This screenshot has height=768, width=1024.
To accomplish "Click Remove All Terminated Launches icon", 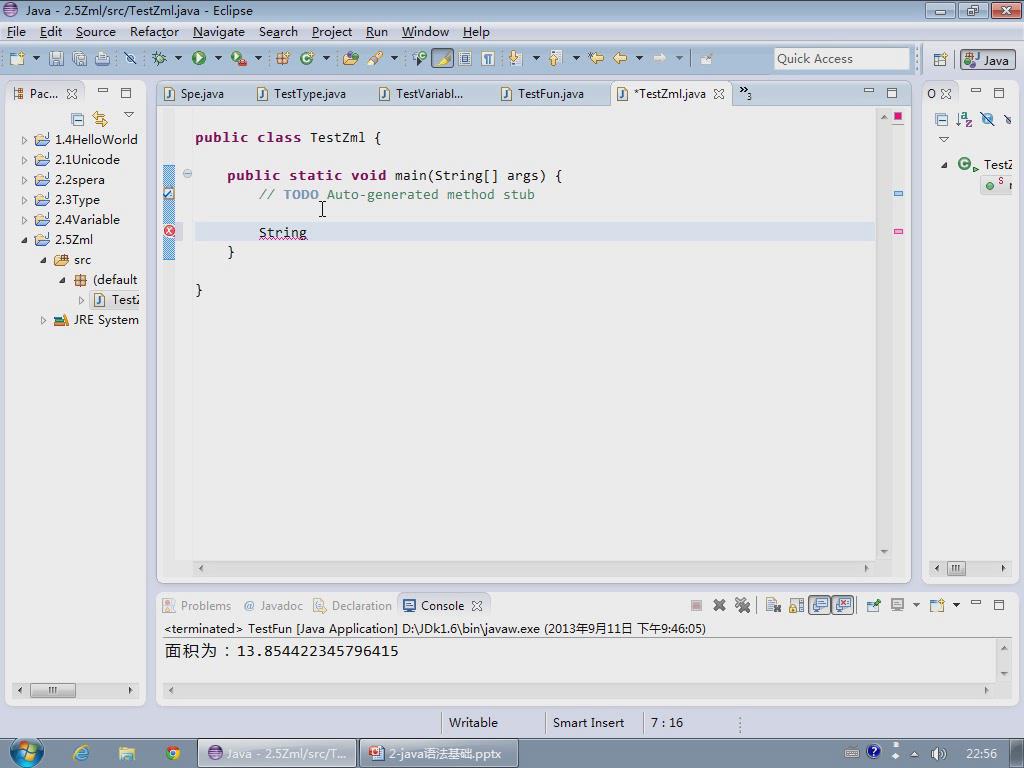I will [742, 605].
